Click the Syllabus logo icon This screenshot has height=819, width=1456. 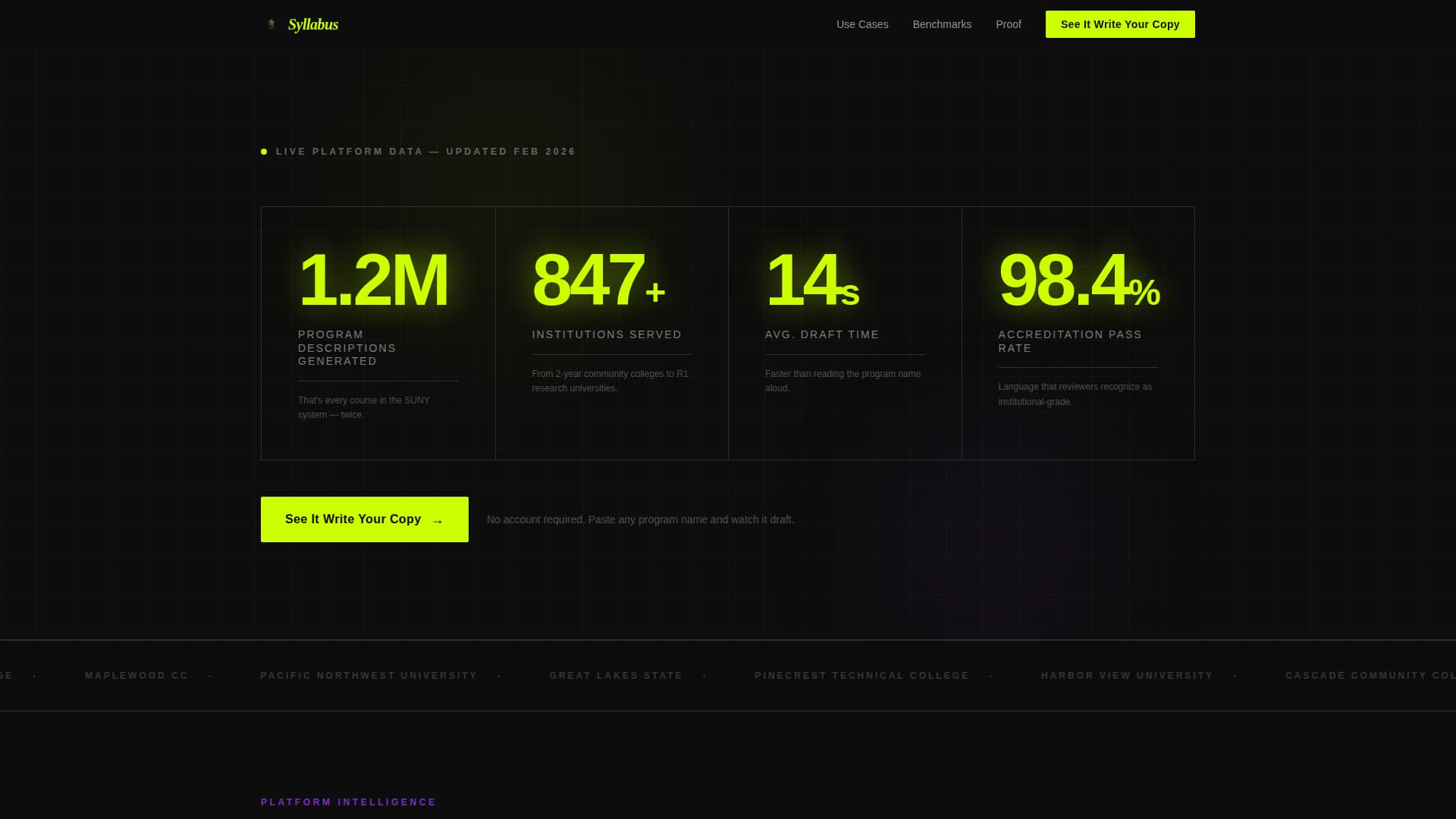(x=271, y=24)
